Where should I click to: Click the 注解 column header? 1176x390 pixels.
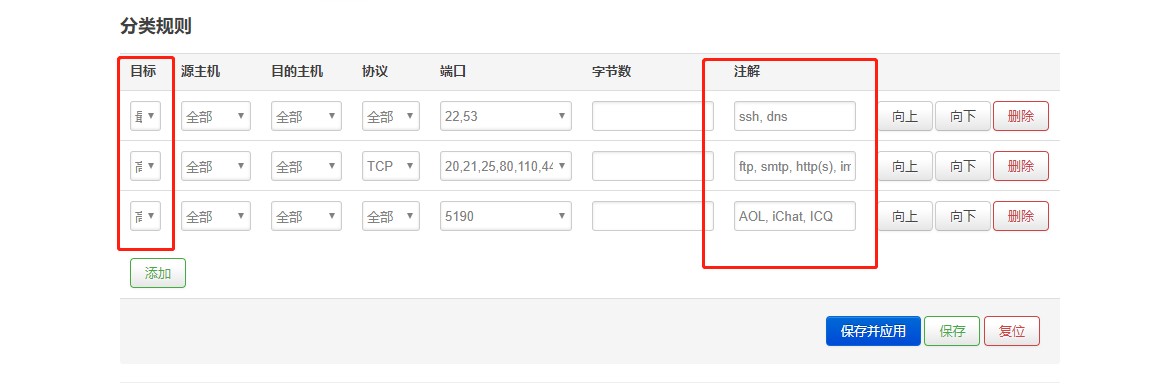pos(747,72)
